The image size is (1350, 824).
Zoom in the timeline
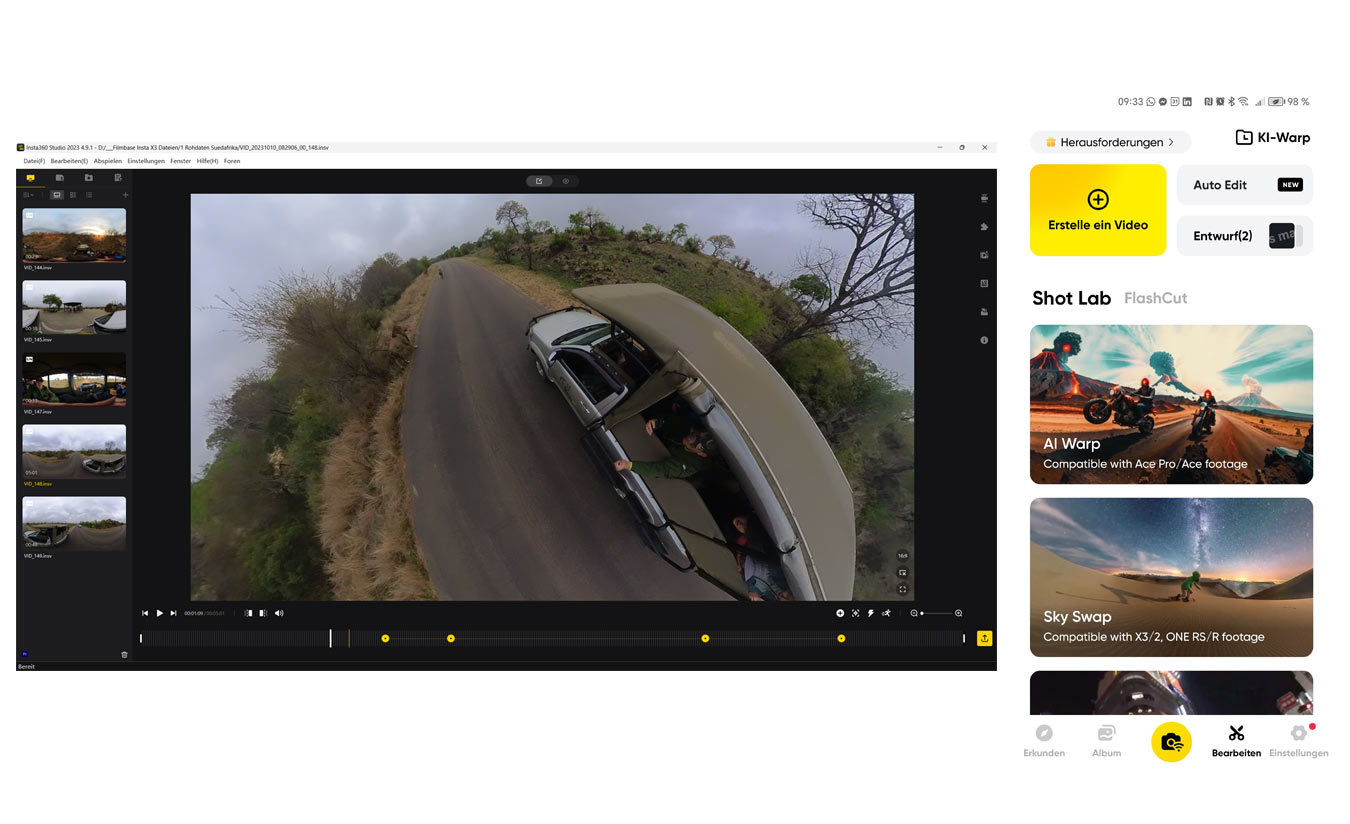click(959, 613)
